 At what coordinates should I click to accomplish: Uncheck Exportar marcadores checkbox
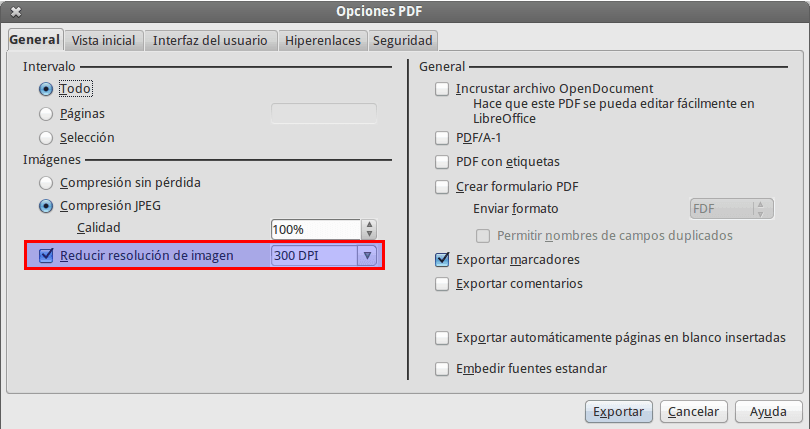click(x=442, y=259)
